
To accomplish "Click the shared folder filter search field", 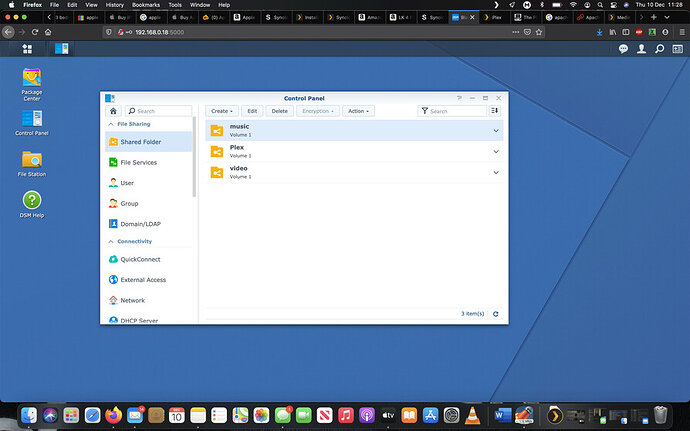I will (x=452, y=111).
